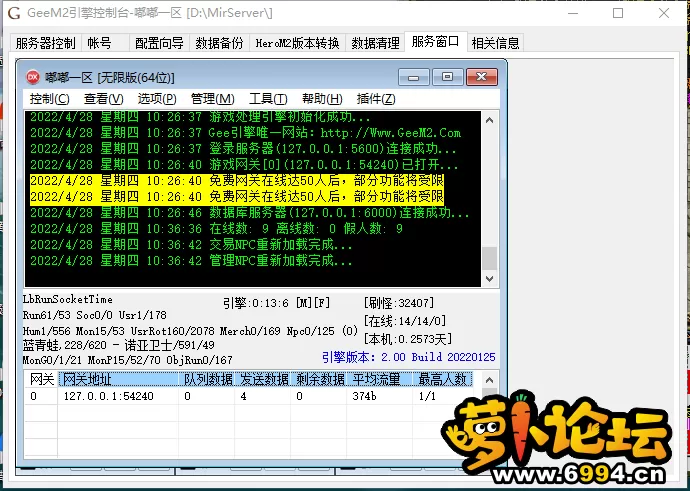Maximize the 嘟嘟一区 inner window

point(448,77)
